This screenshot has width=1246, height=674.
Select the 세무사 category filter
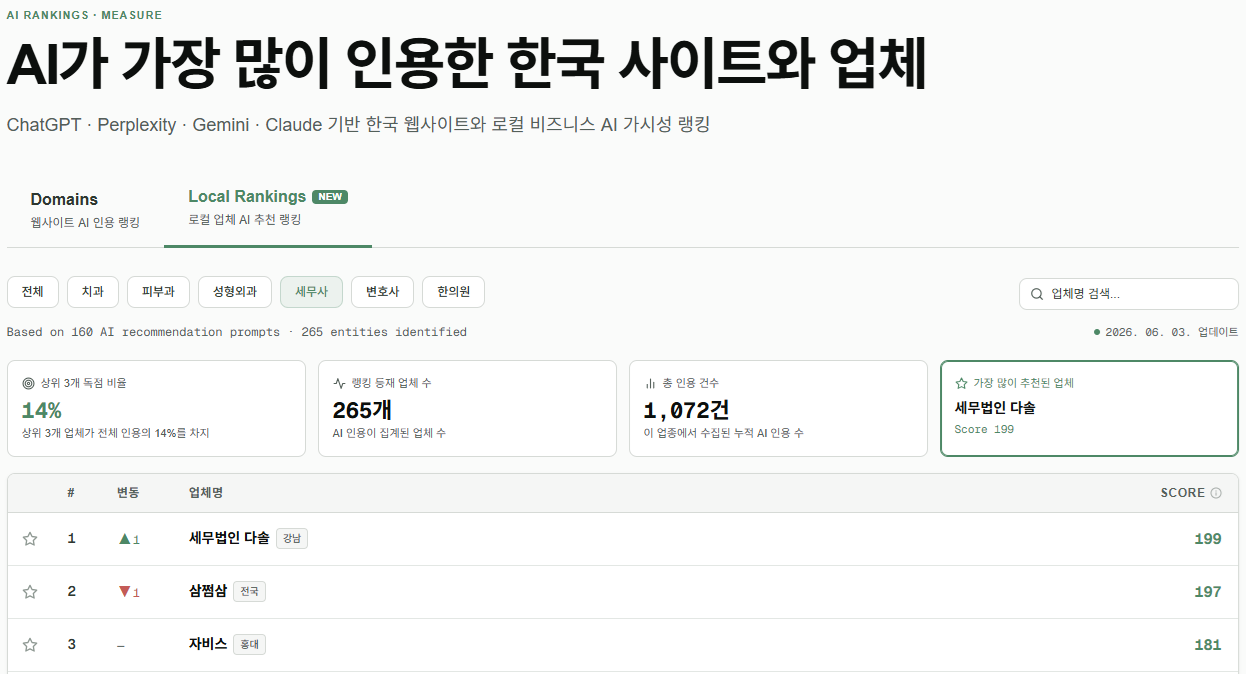tap(311, 292)
